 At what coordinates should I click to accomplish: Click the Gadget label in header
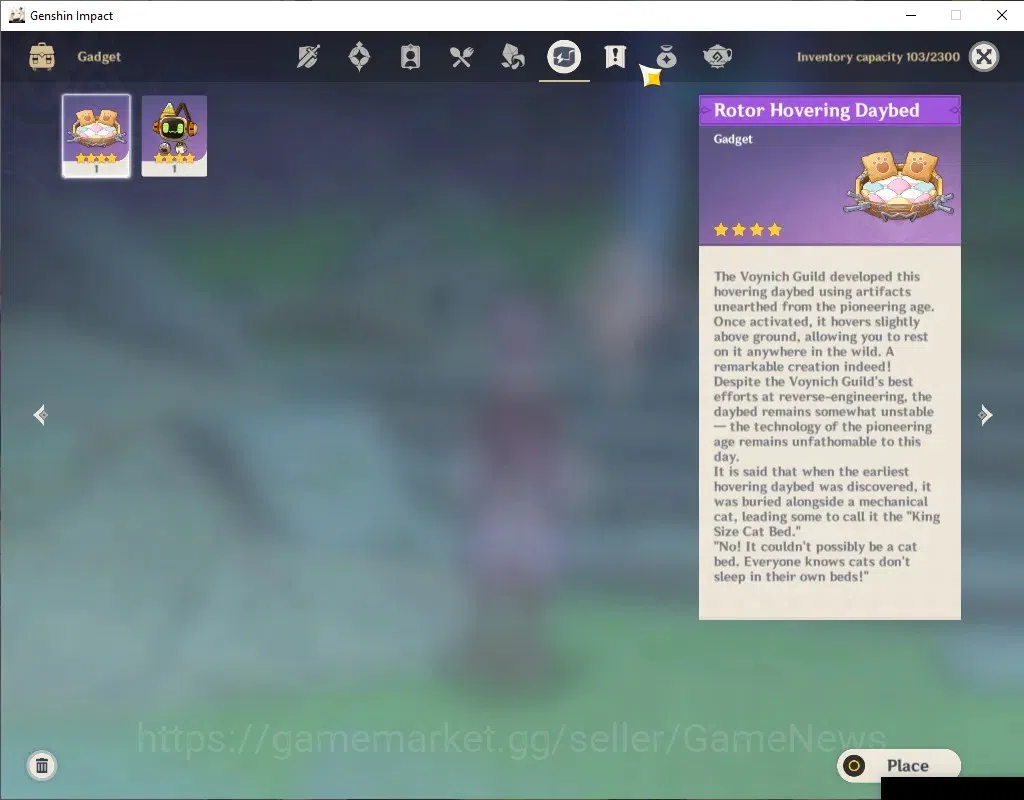point(99,57)
